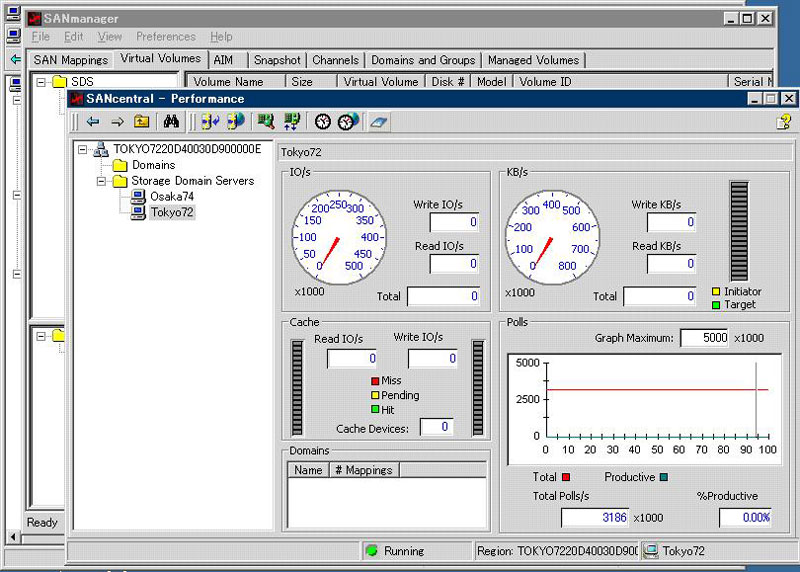Click the server with blue return arrow icon
The height and width of the screenshot is (572, 800).
pos(210,121)
